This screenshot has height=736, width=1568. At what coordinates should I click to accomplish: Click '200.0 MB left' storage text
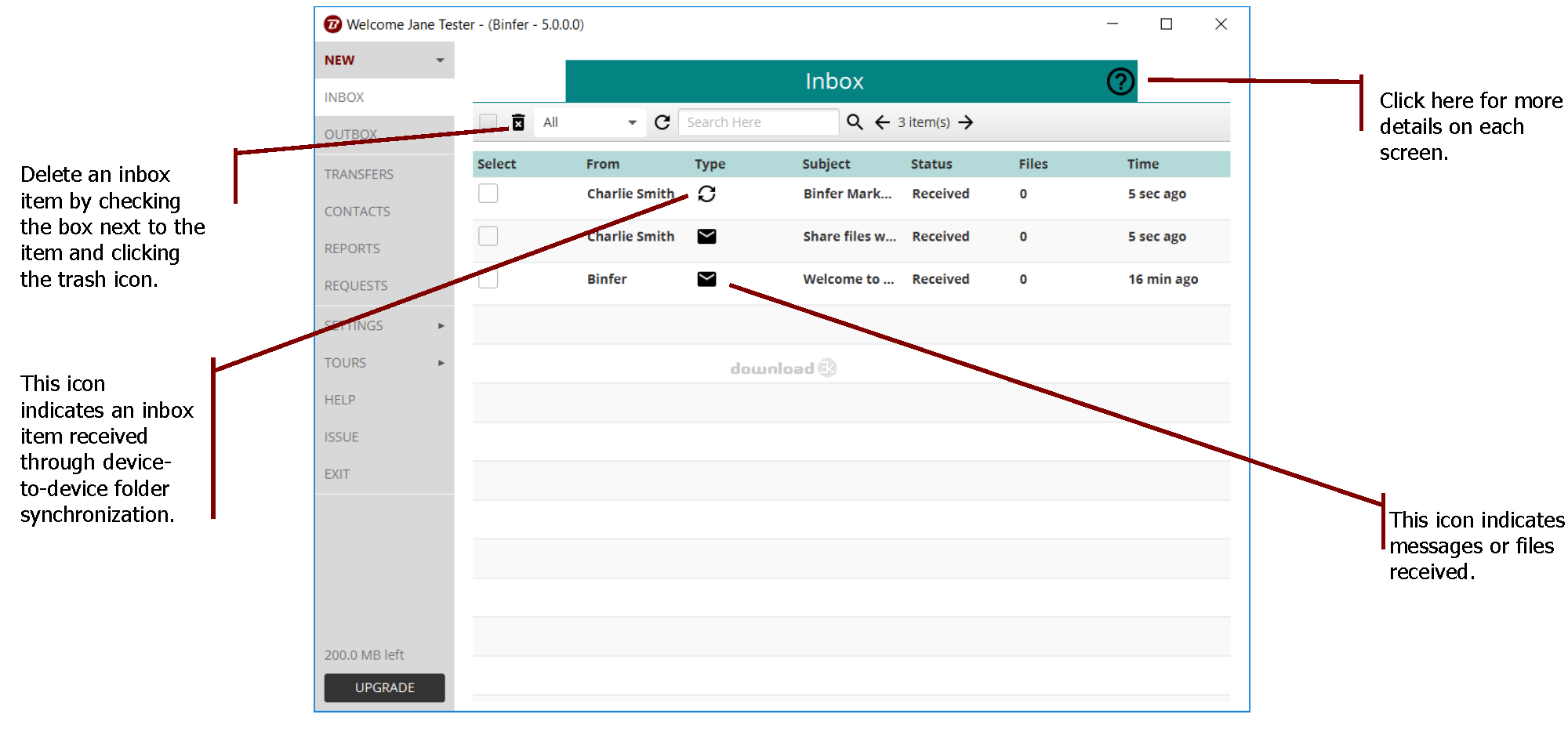pyautogui.click(x=364, y=654)
